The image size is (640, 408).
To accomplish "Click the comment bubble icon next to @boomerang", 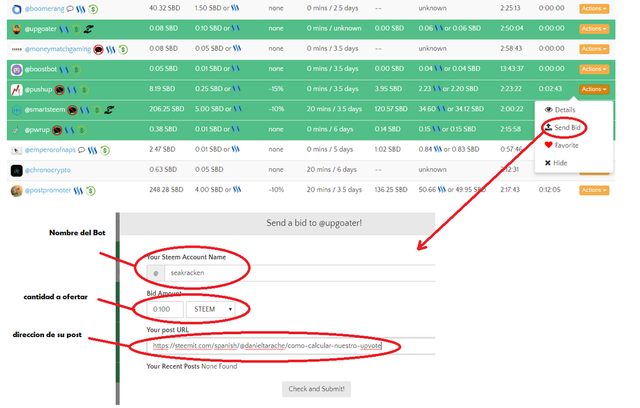I will 70,9.
